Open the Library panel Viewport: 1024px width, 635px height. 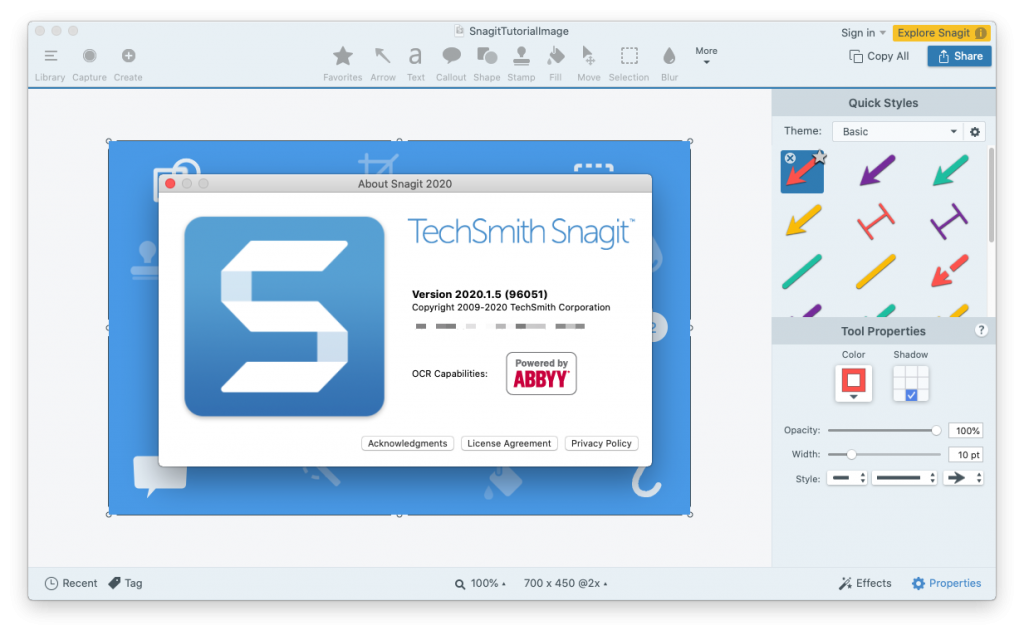click(x=50, y=64)
